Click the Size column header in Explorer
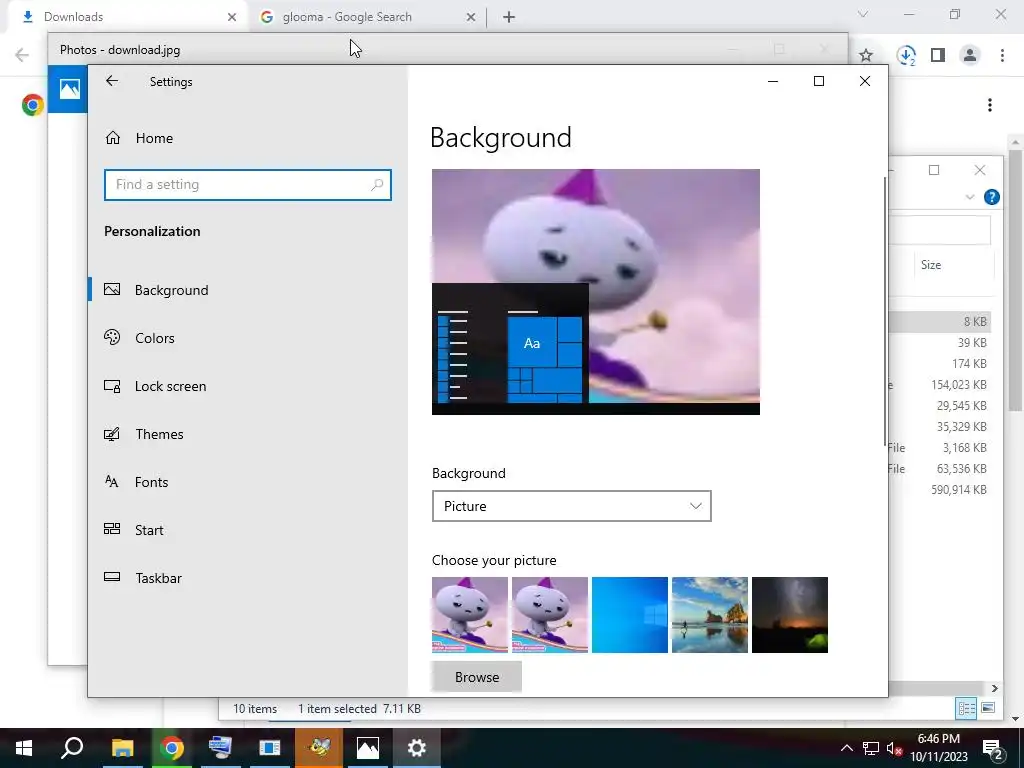The image size is (1024, 768). tap(931, 264)
